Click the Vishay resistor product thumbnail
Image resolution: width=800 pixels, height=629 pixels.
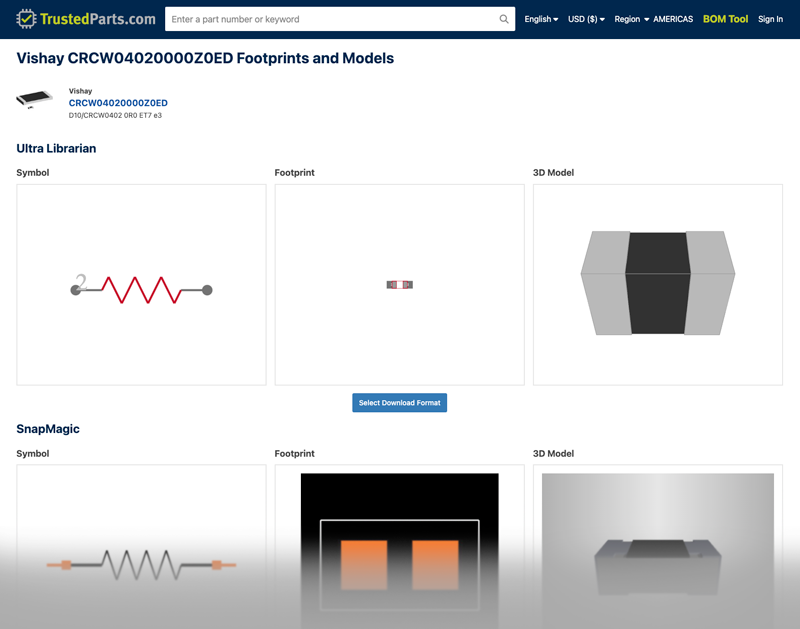pyautogui.click(x=34, y=98)
